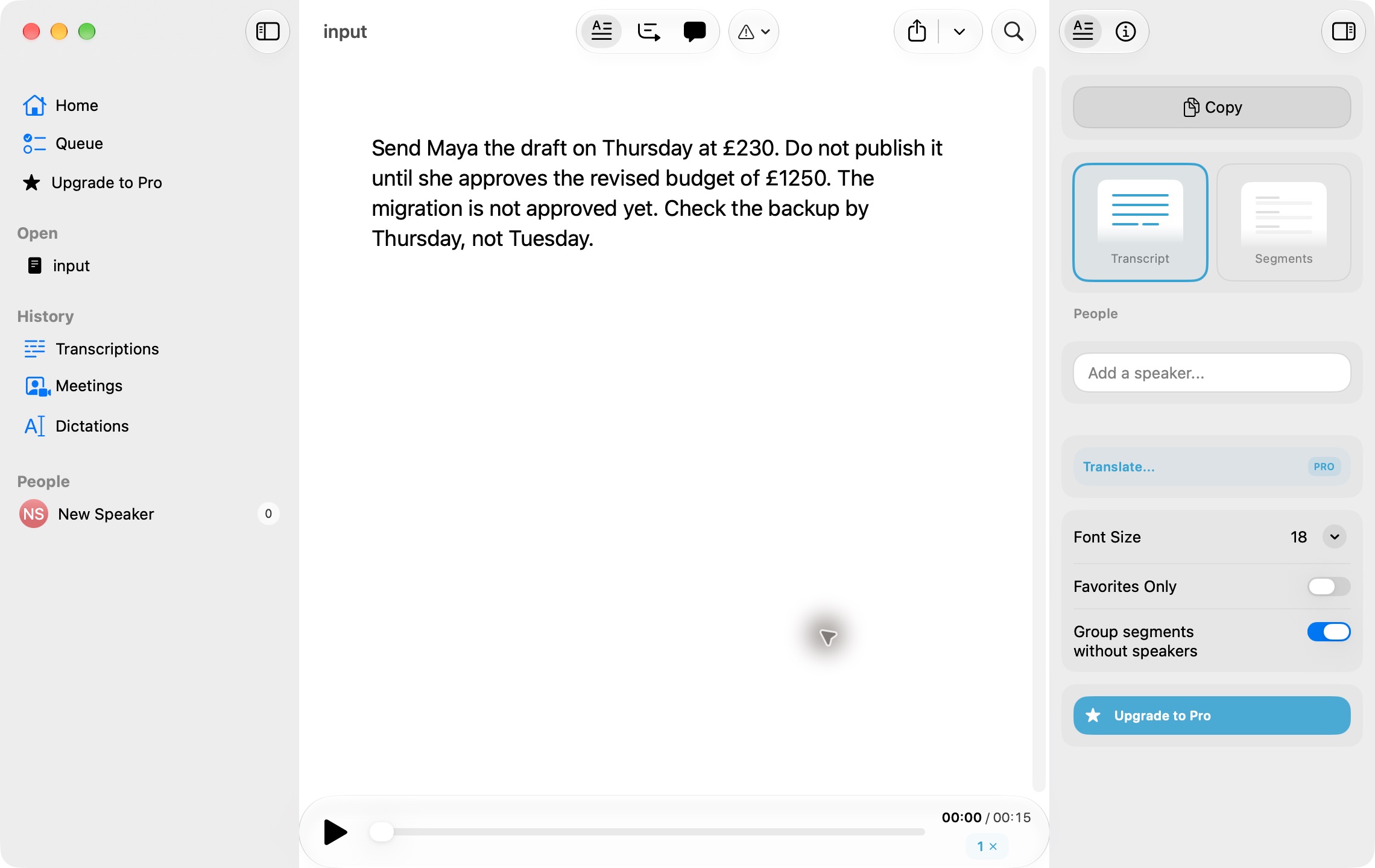Click the blue Upgrade to Pro button
The image size is (1375, 868).
tap(1212, 715)
